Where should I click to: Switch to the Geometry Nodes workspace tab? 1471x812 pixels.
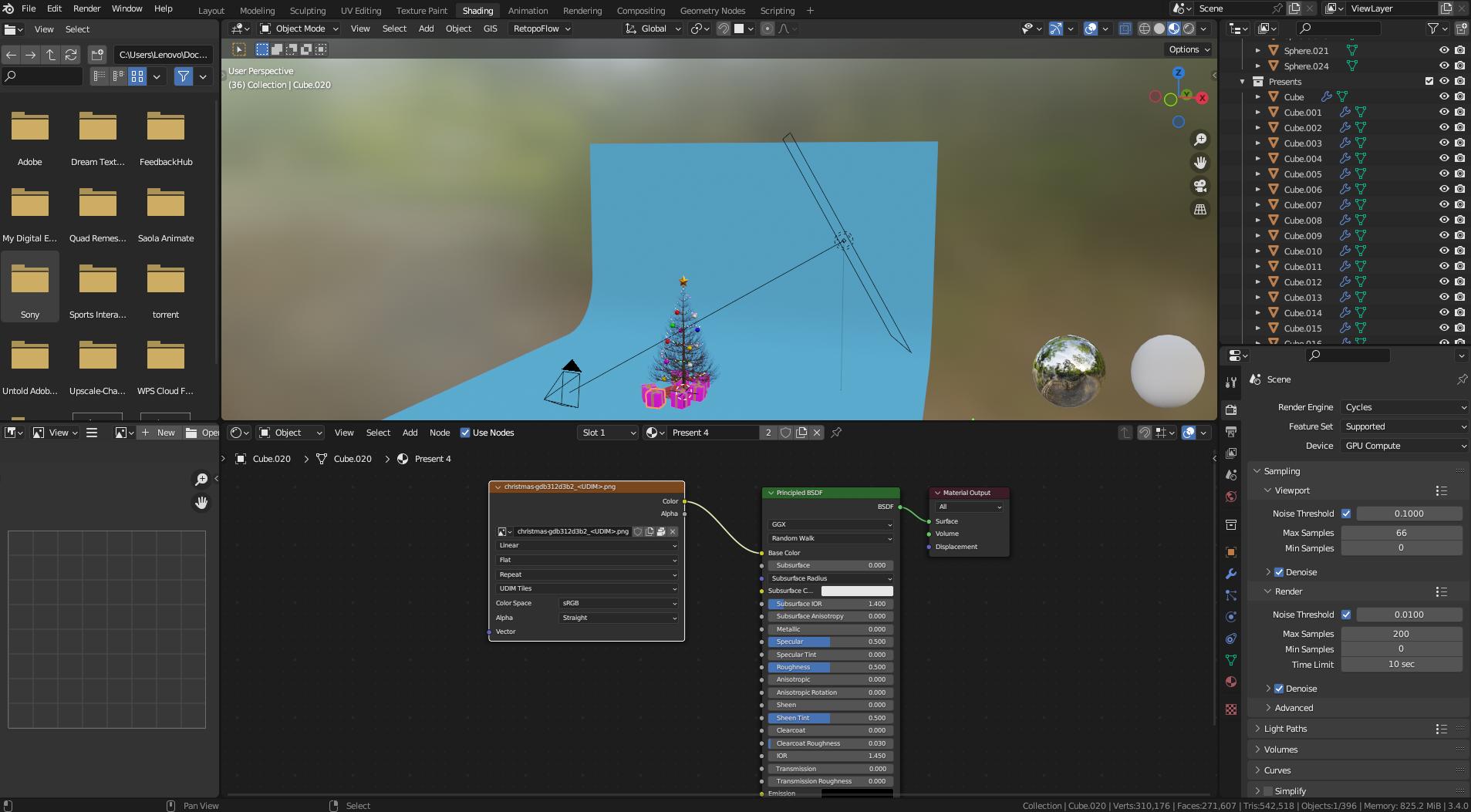pos(712,10)
